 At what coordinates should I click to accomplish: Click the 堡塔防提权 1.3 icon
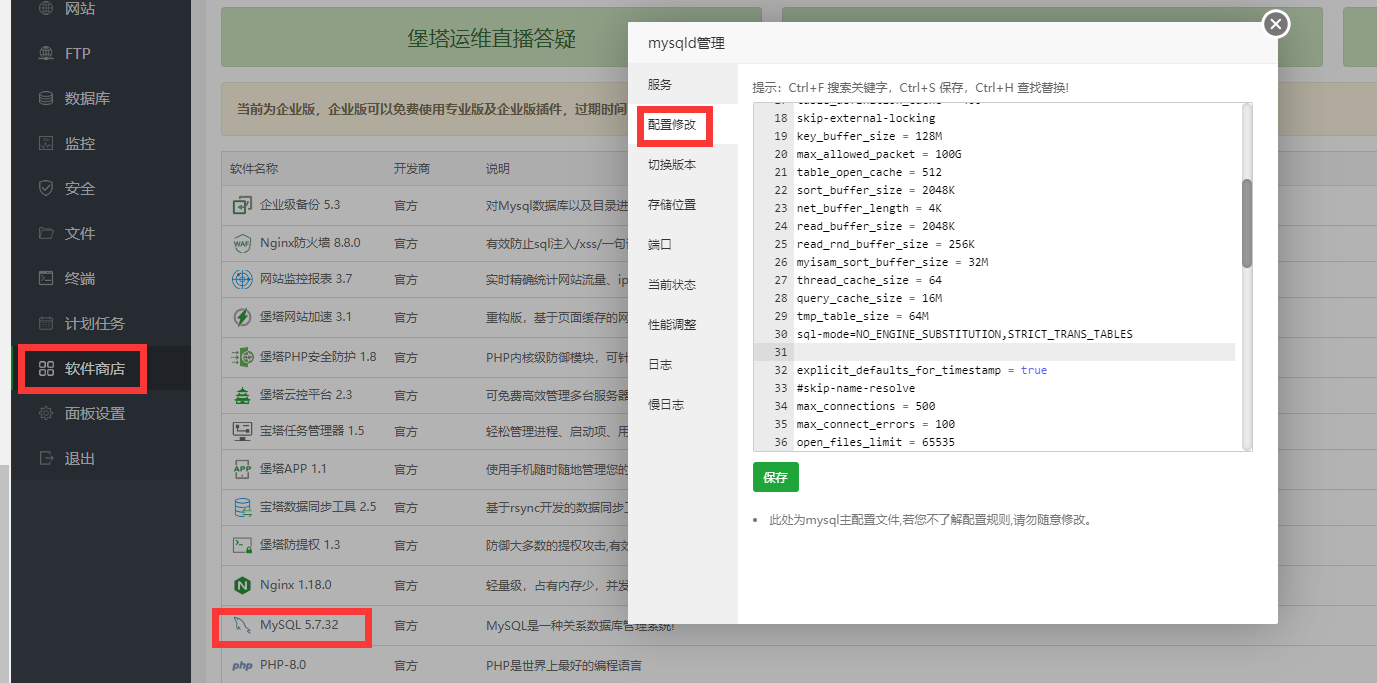pos(242,545)
